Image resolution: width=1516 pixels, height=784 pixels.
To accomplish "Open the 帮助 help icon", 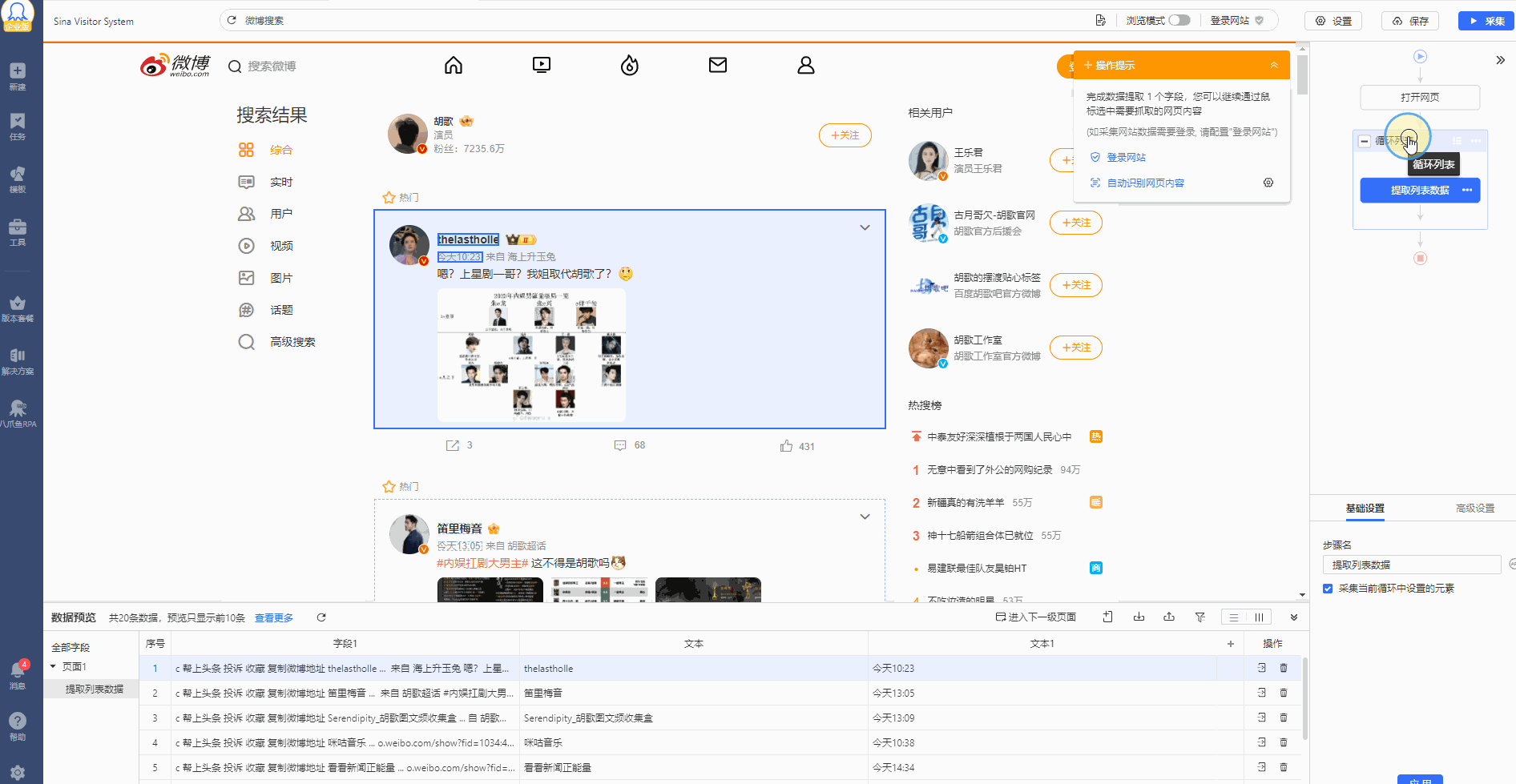I will pyautogui.click(x=18, y=726).
